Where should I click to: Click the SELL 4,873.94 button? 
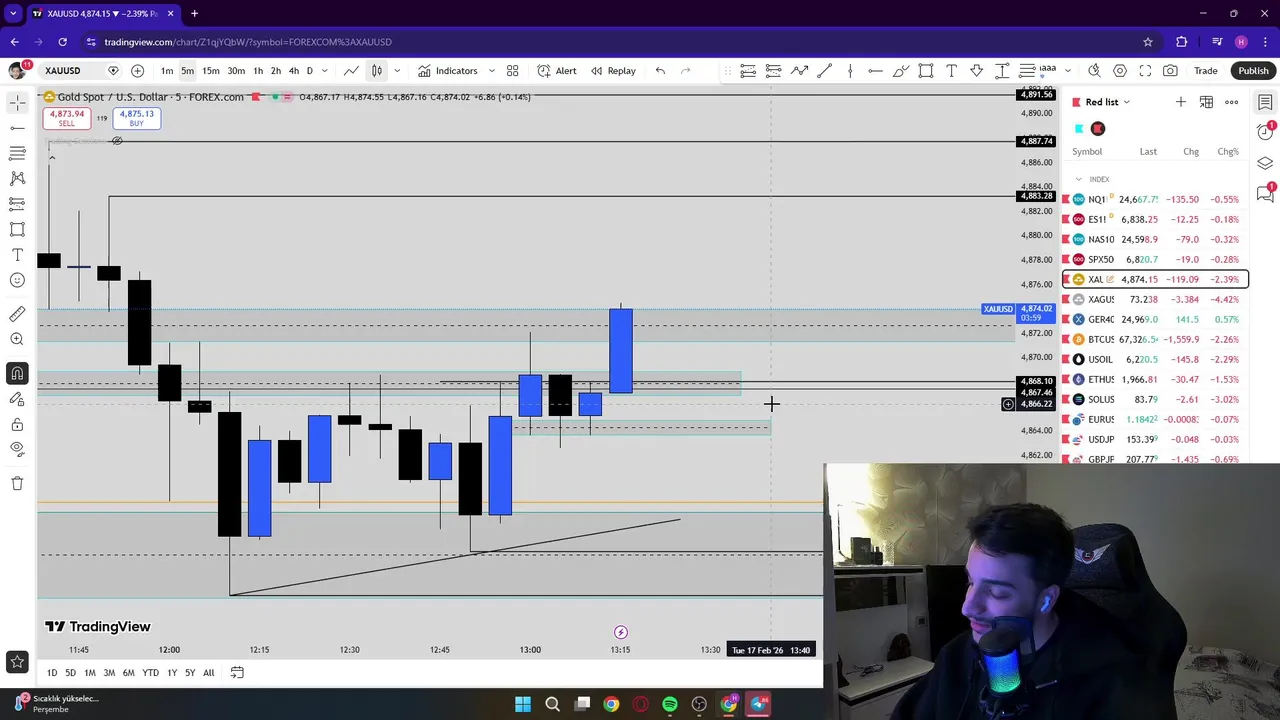coord(66,118)
